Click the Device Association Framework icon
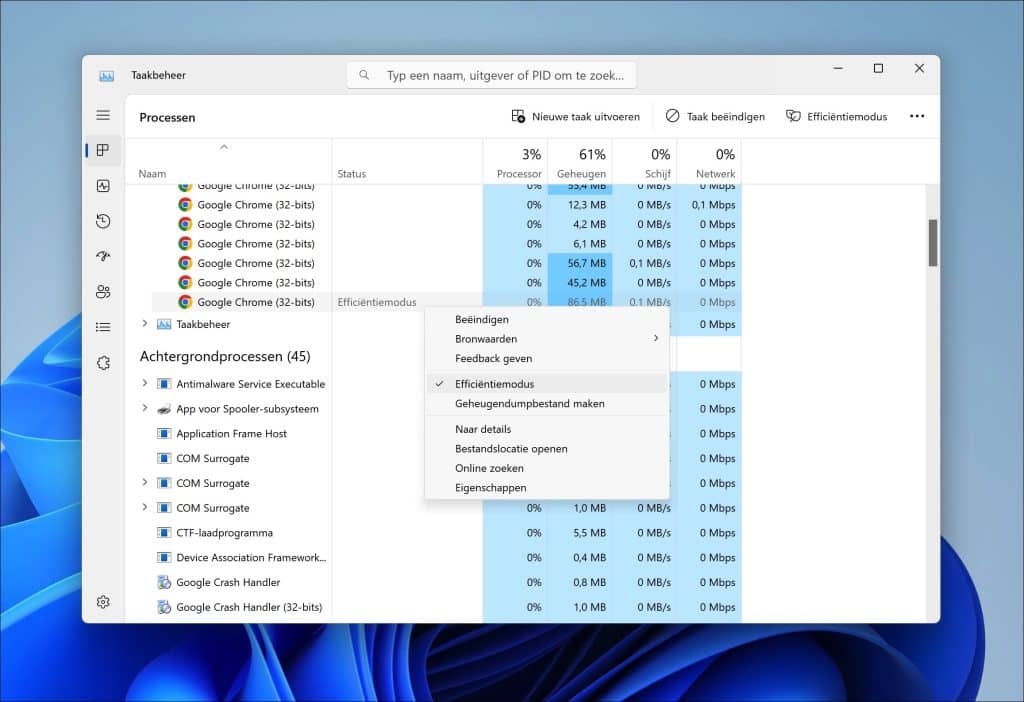This screenshot has height=702, width=1024. pos(164,558)
